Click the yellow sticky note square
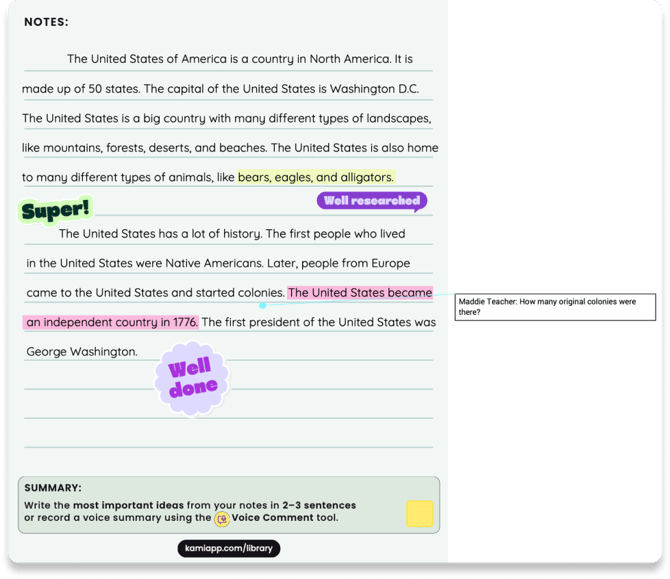670x579 pixels. click(420, 514)
